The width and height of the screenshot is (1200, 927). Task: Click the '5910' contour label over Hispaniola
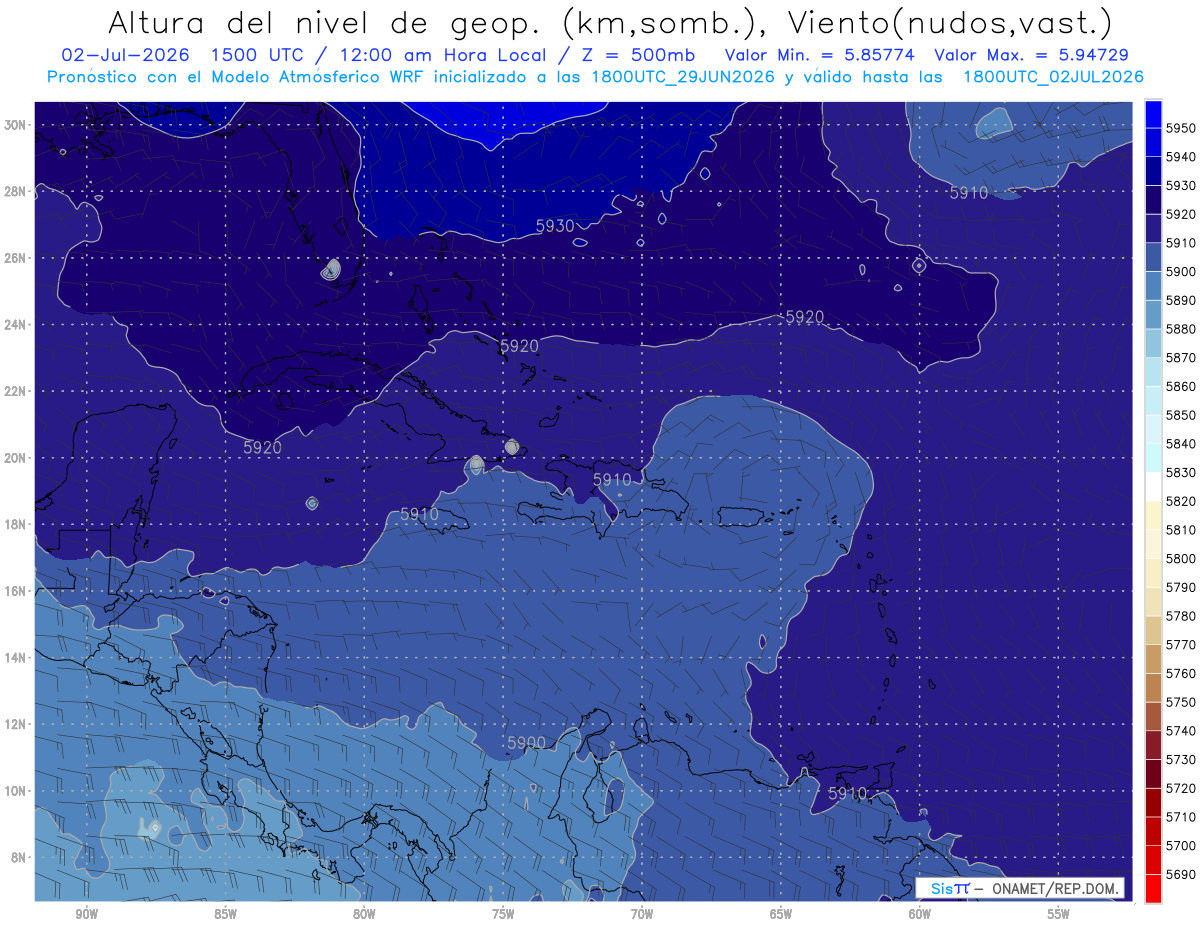pos(612,480)
